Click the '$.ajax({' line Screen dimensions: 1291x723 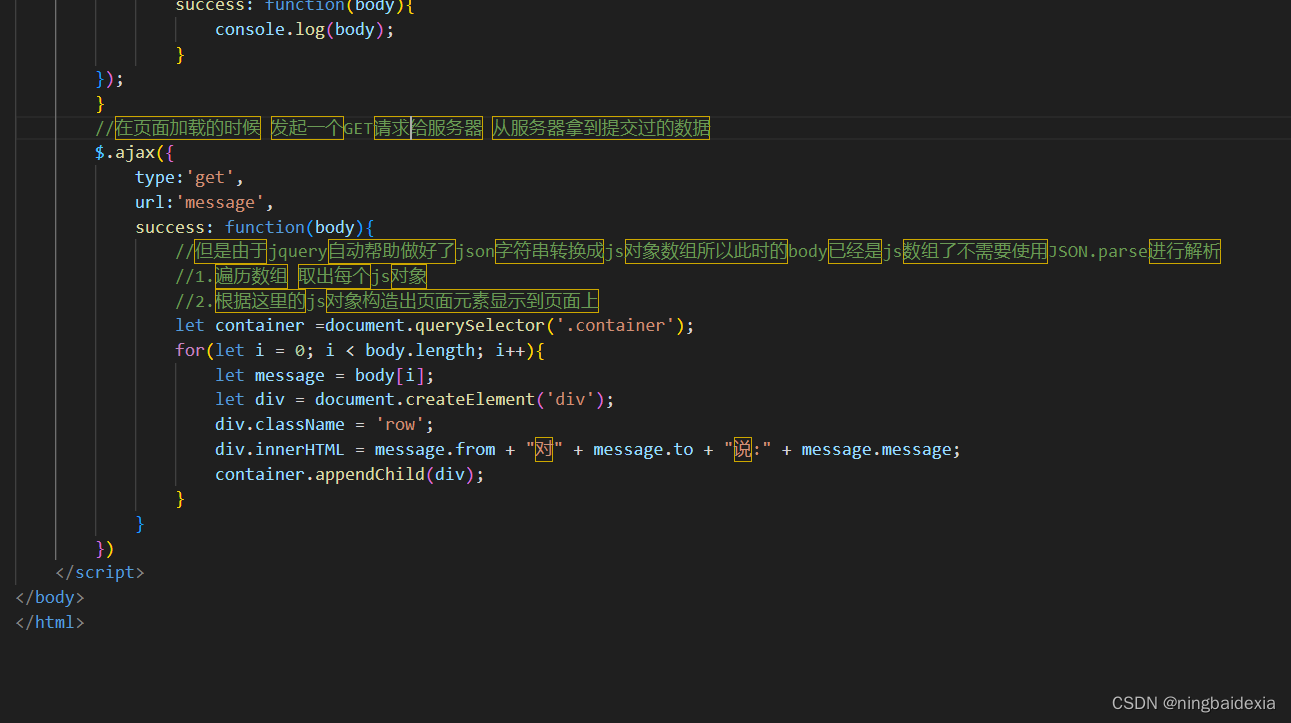point(135,153)
